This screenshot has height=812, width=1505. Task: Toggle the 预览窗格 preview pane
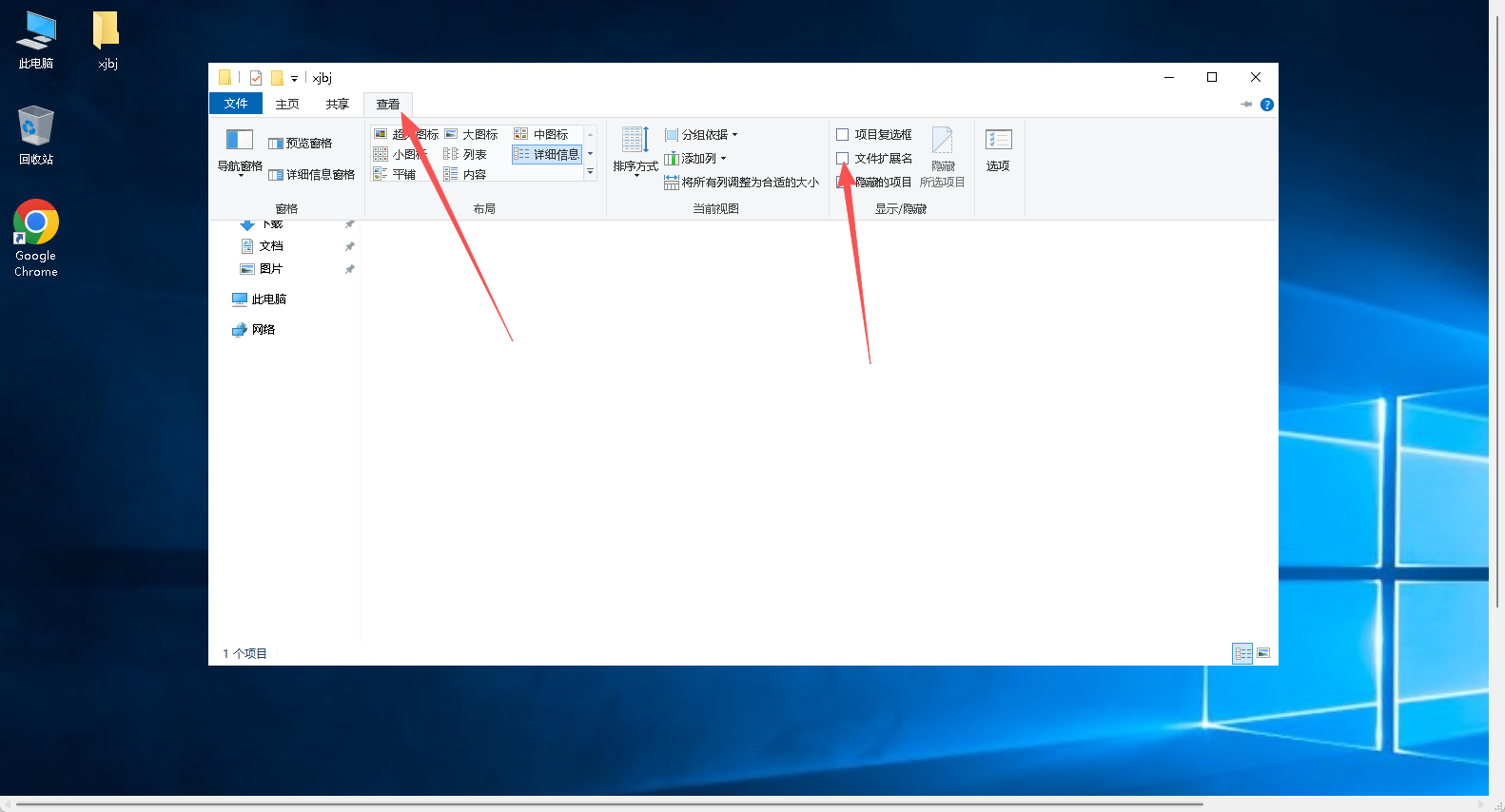[301, 144]
